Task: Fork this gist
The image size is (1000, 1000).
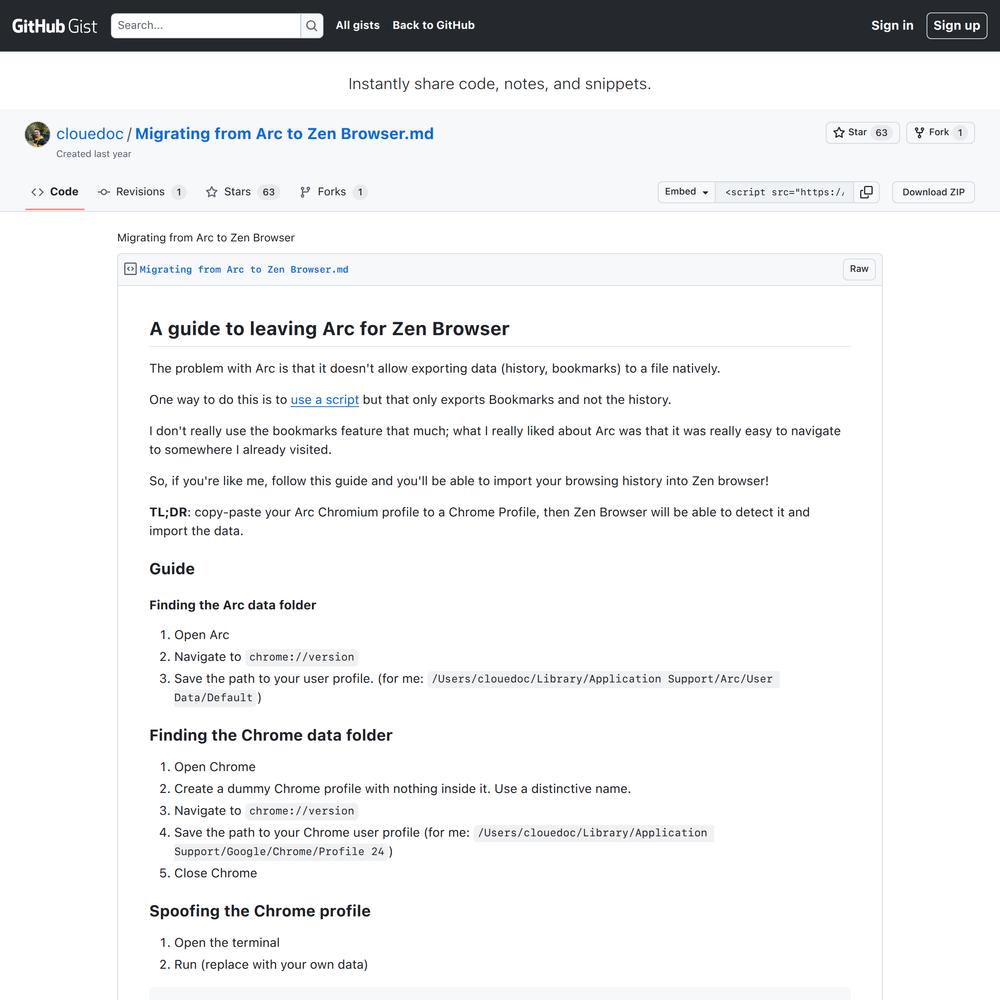Action: (x=940, y=133)
